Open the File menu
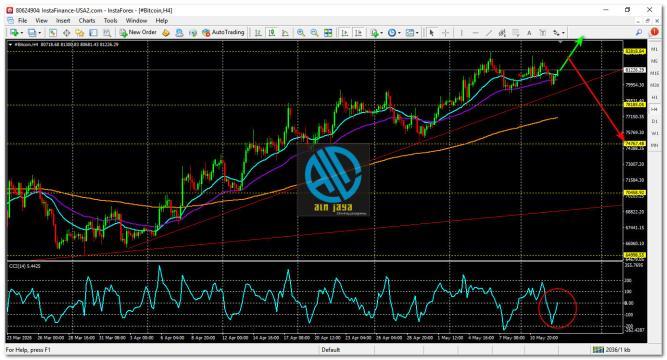The width and height of the screenshot is (667, 360). click(23, 20)
